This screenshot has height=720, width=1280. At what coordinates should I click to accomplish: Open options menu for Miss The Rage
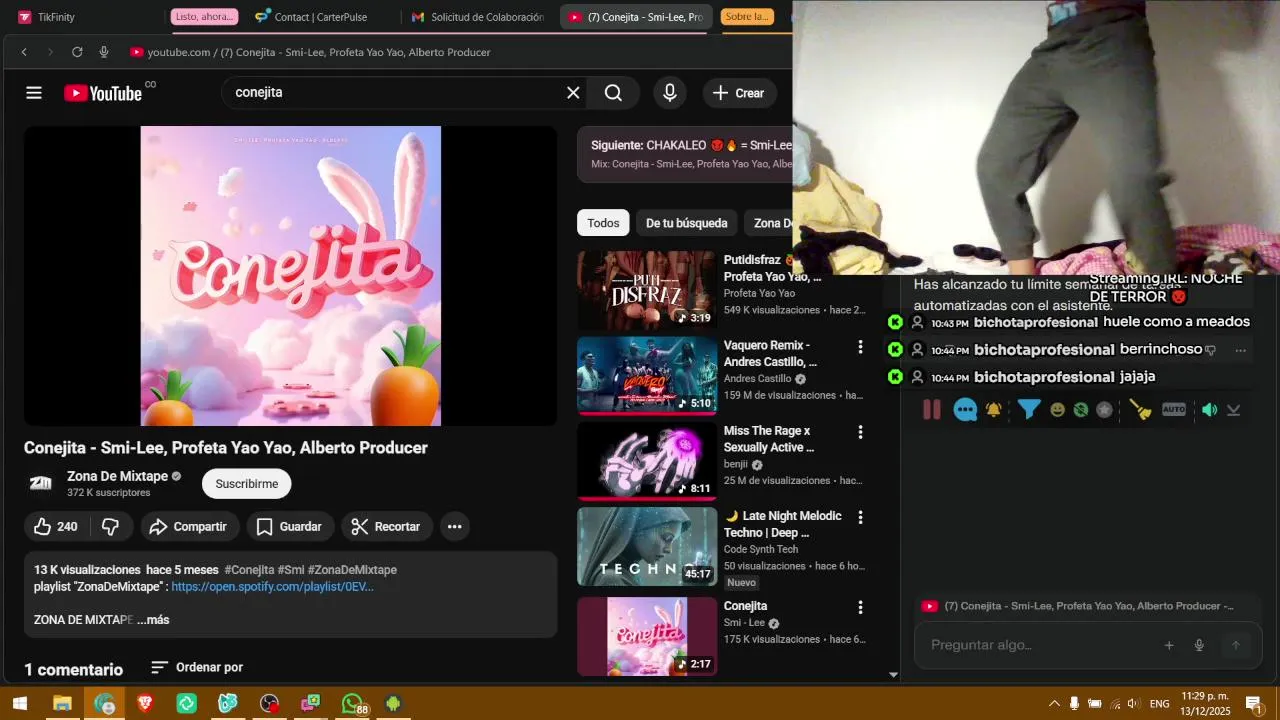click(860, 432)
